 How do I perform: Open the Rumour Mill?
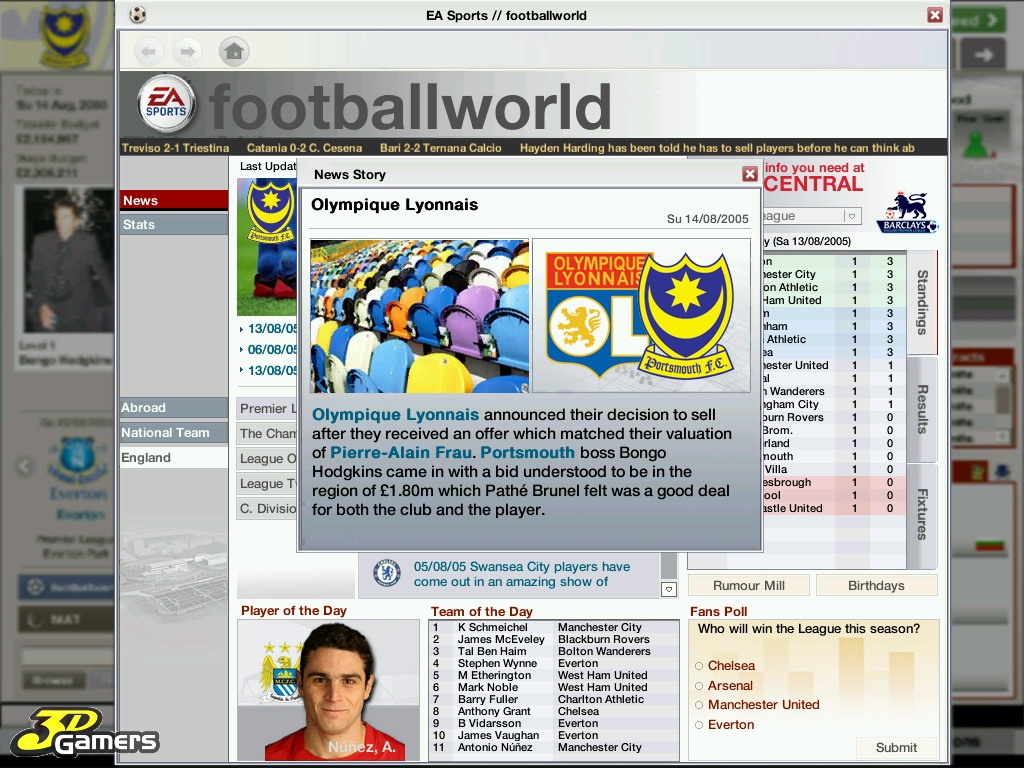click(748, 586)
